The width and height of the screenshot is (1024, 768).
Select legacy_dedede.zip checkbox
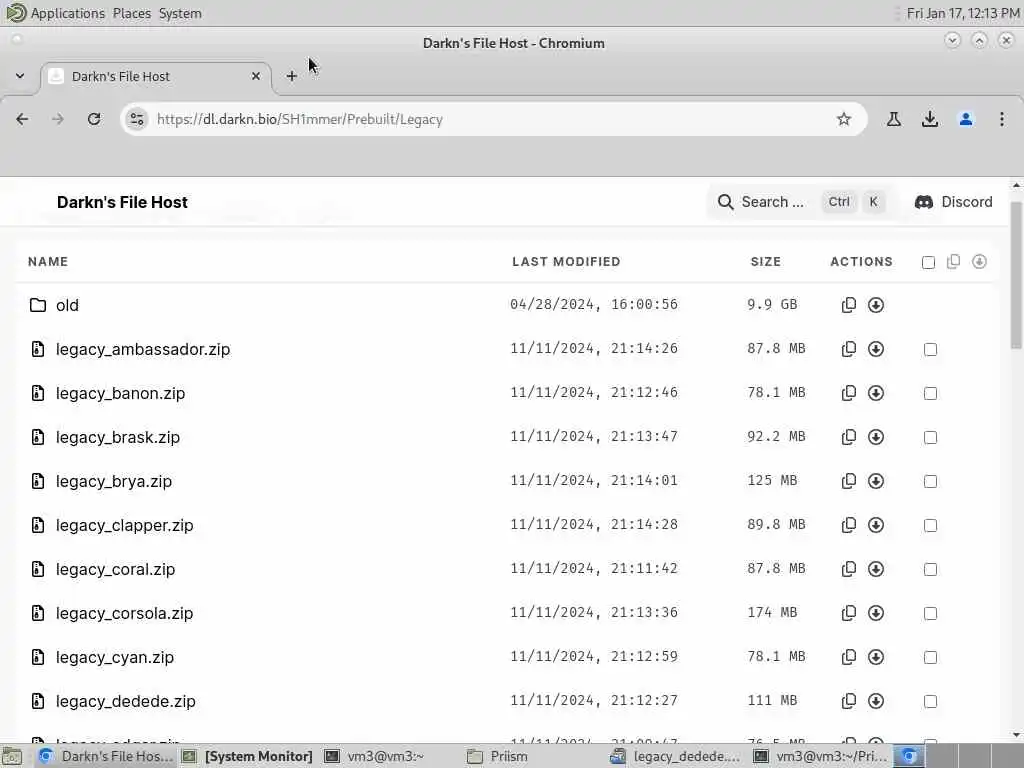click(931, 701)
